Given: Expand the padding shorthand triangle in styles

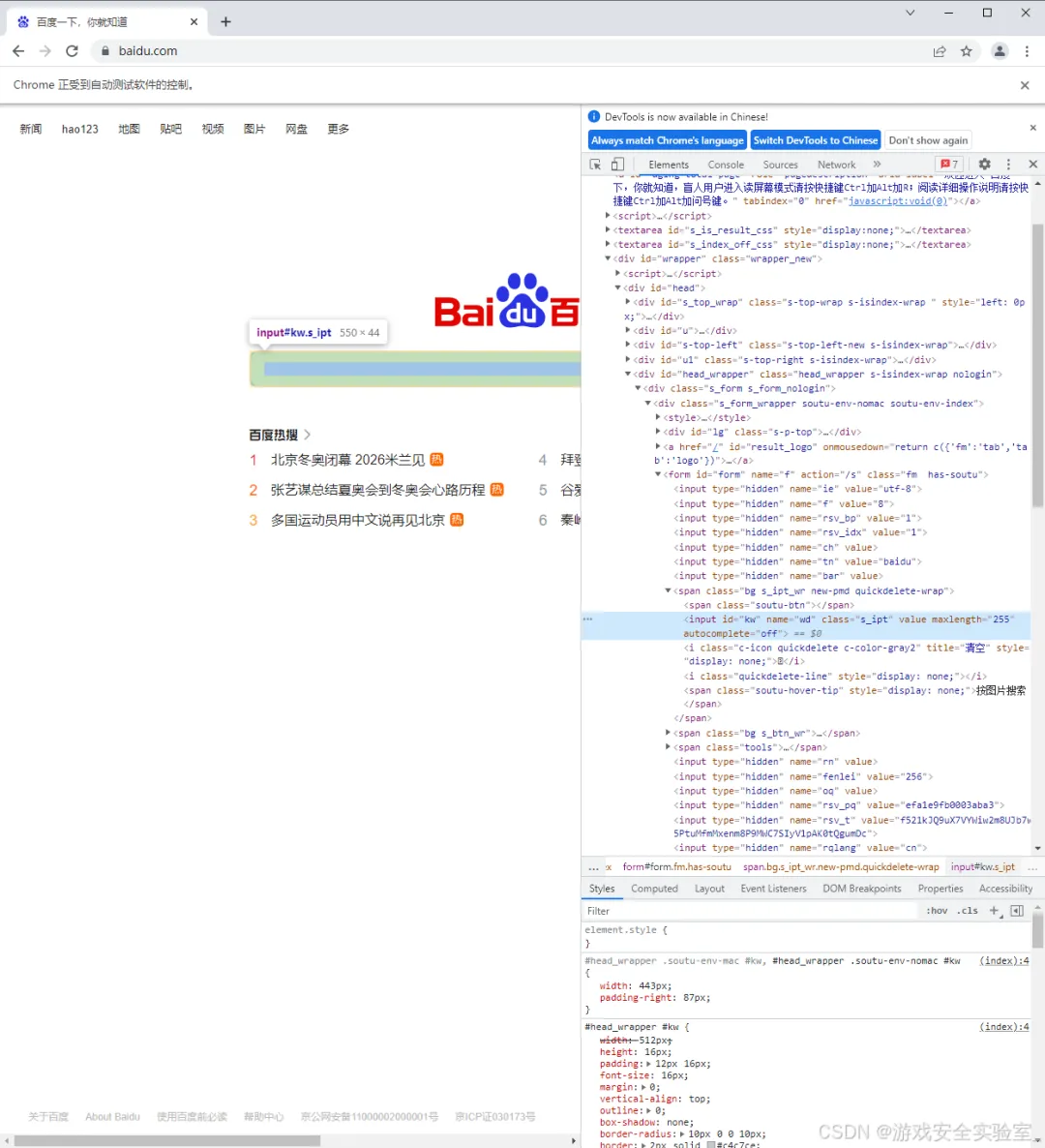Looking at the screenshot, I should click(648, 1064).
